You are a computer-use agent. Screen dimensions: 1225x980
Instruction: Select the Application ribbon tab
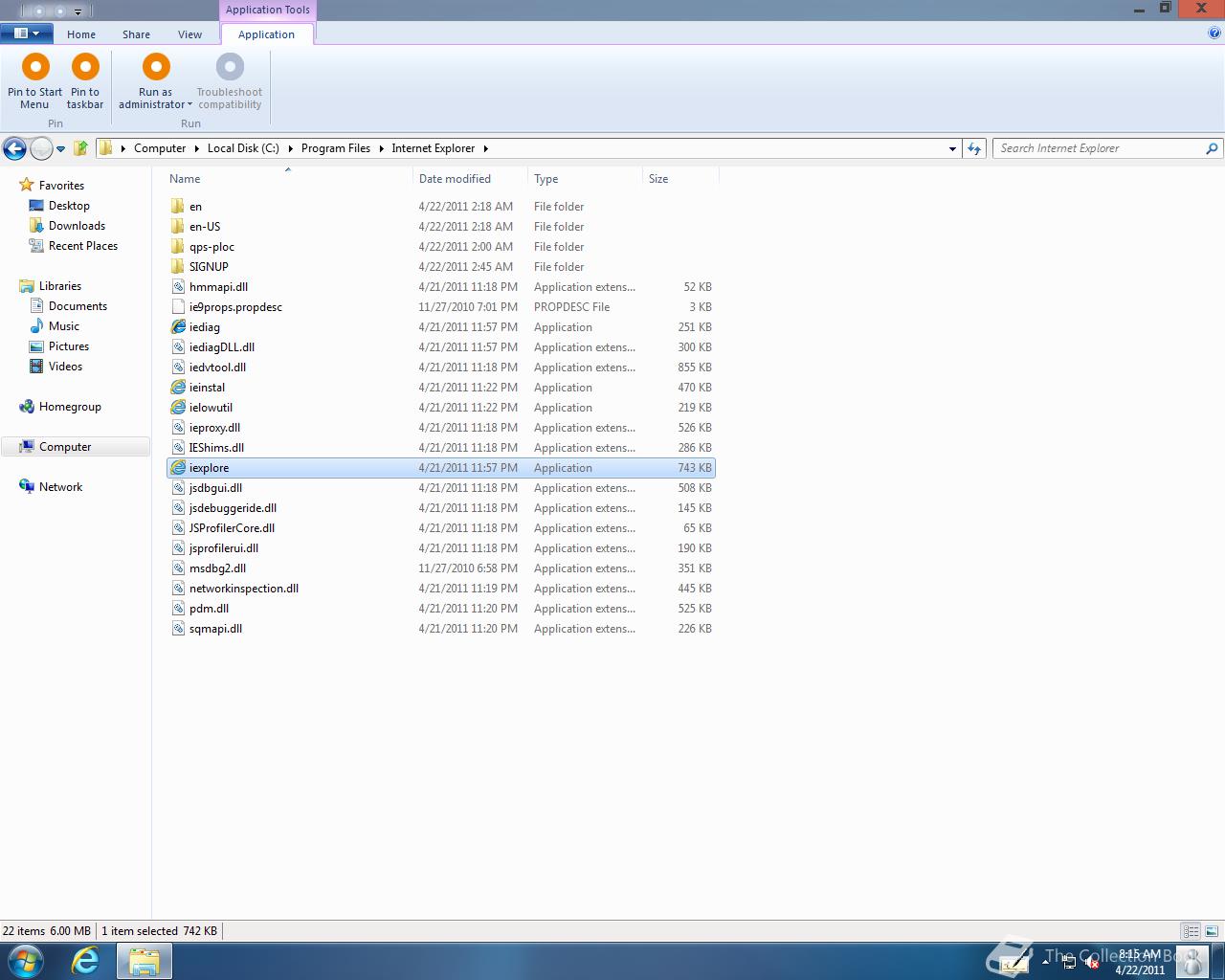266,34
